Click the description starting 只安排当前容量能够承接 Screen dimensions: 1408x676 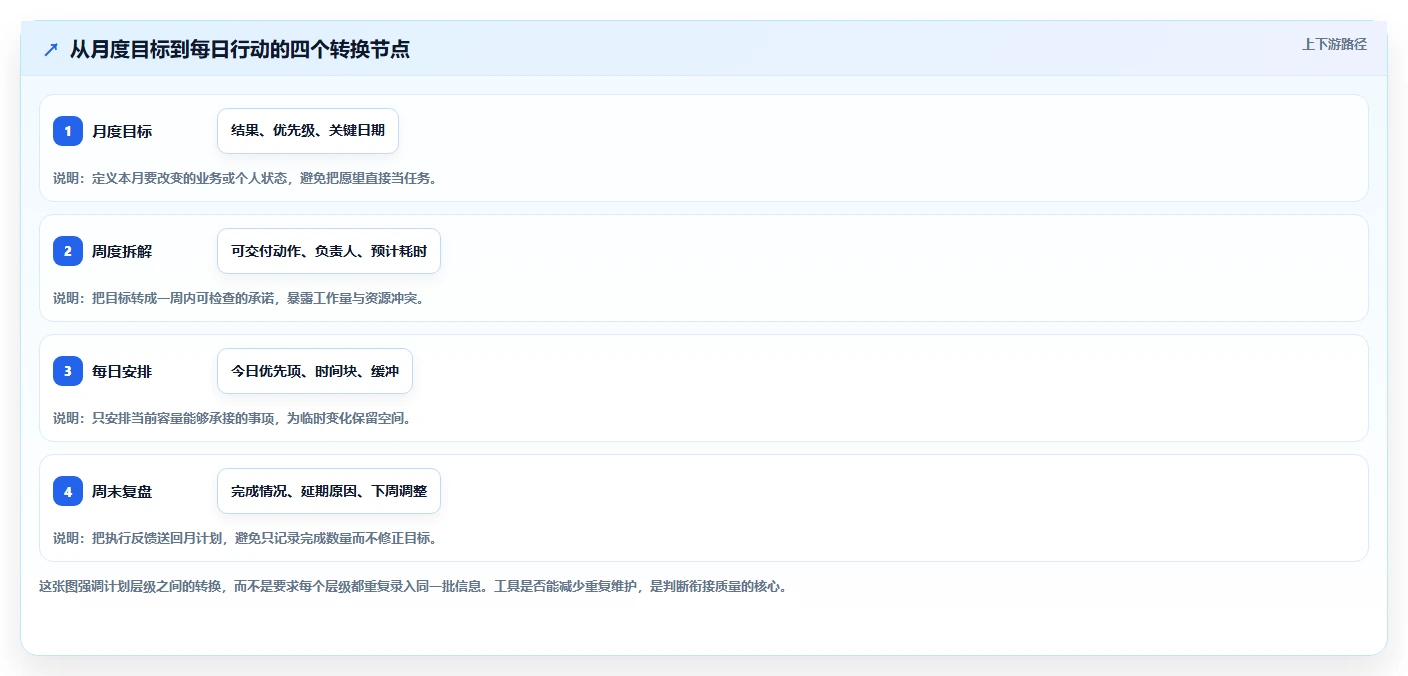pos(232,418)
